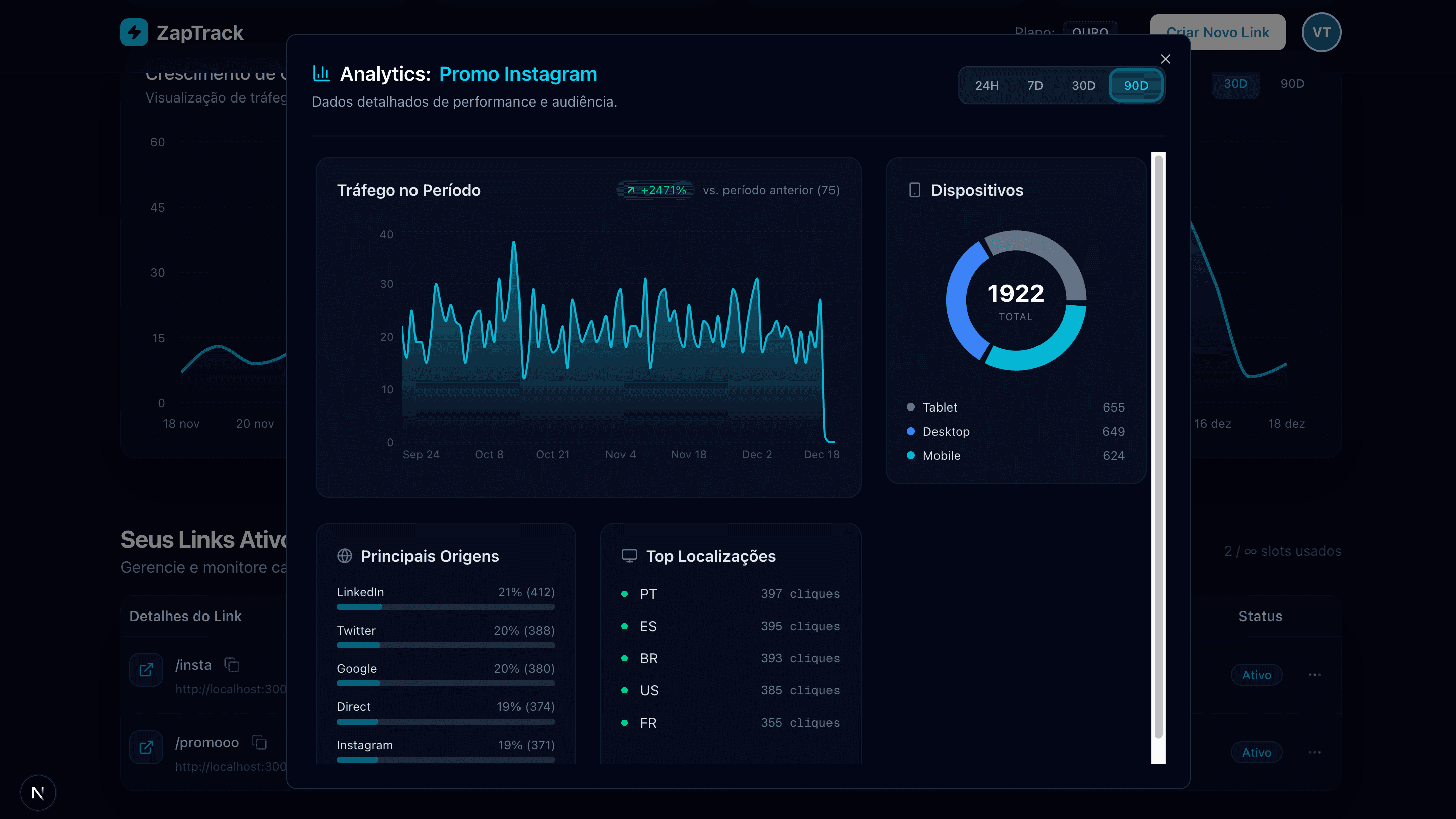This screenshot has width=1456, height=819.
Task: Open the VT profile avatar
Action: (x=1321, y=32)
